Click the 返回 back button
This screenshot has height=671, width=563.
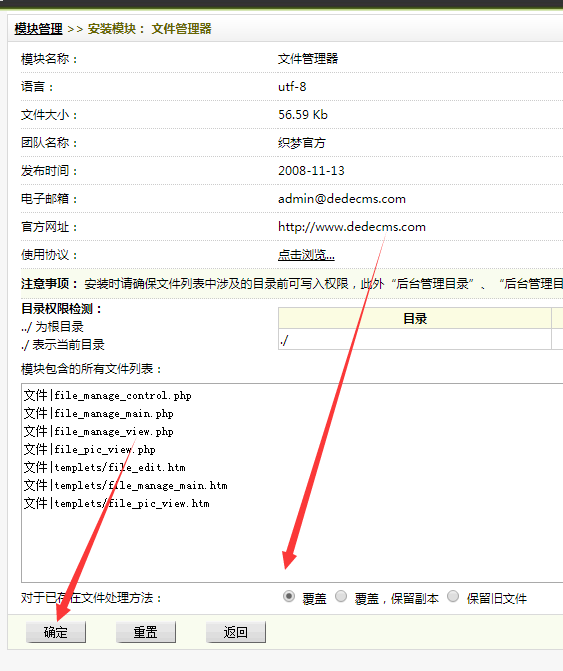tap(236, 632)
